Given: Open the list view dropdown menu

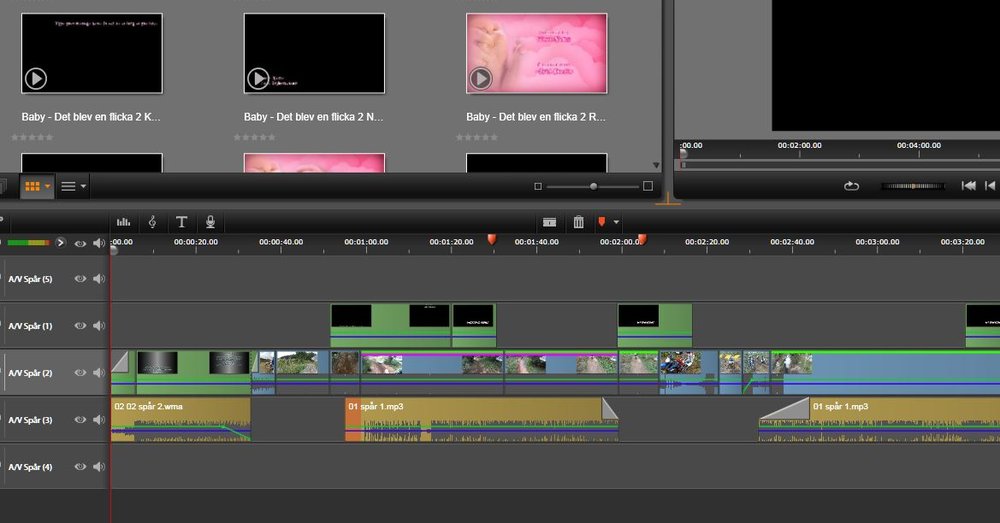Looking at the screenshot, I should [83, 186].
